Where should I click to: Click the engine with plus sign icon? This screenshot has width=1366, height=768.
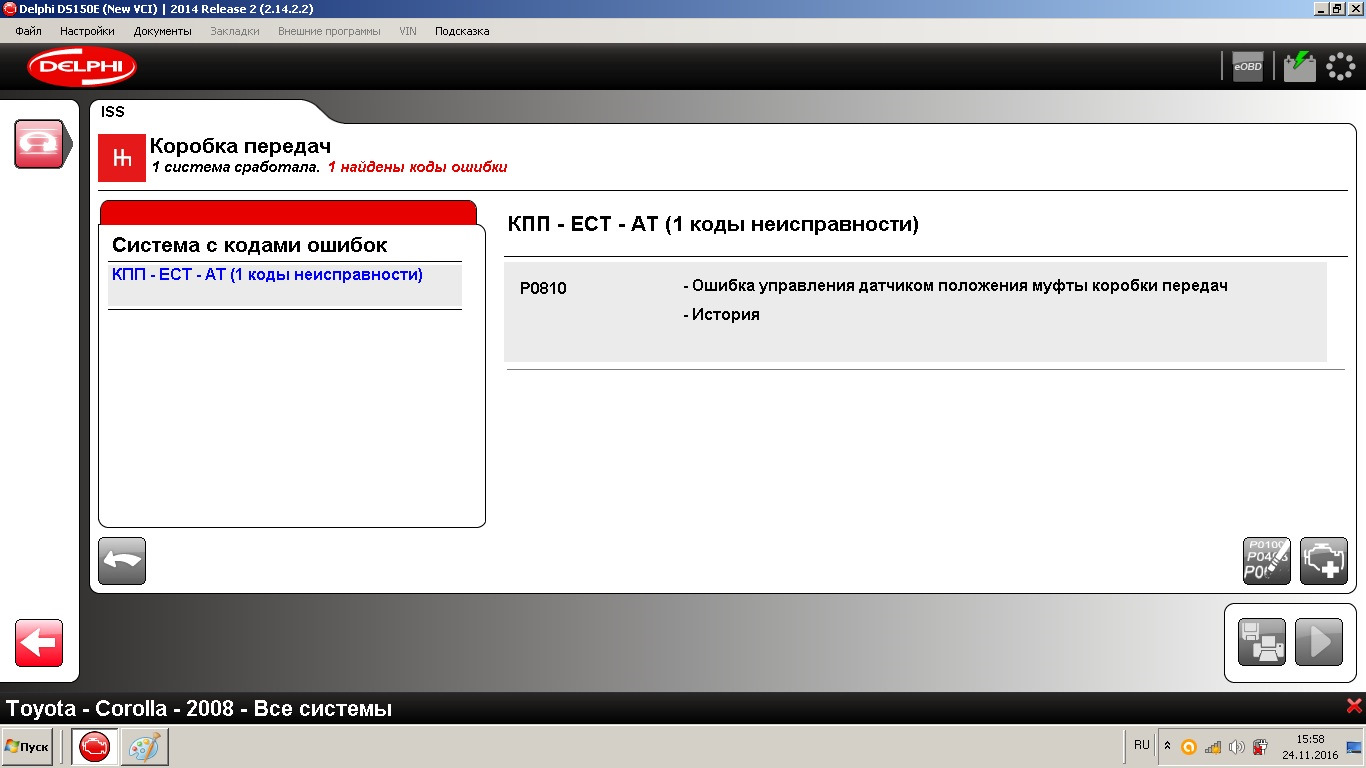click(x=1324, y=561)
